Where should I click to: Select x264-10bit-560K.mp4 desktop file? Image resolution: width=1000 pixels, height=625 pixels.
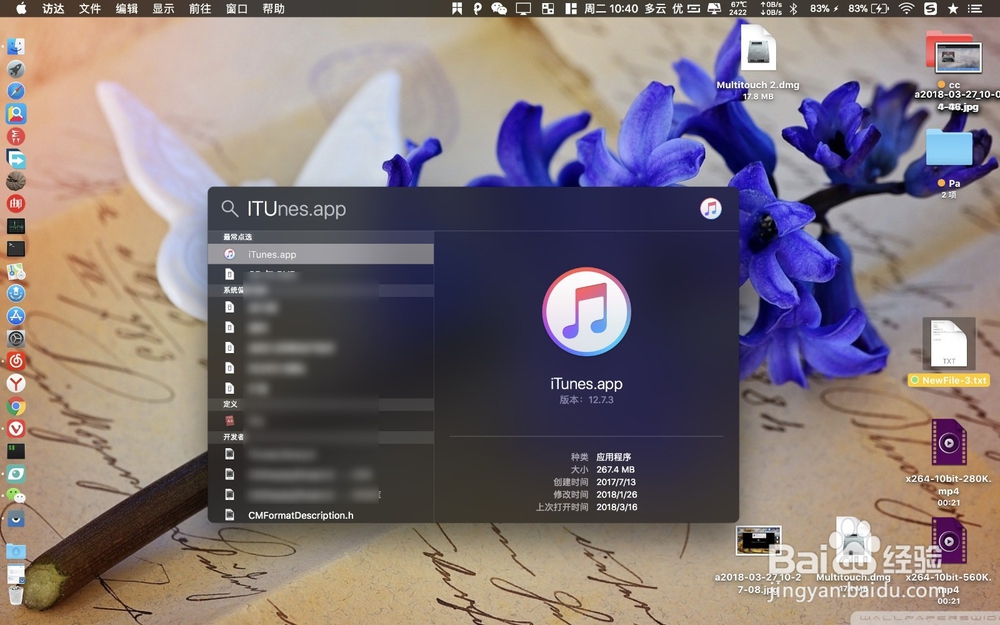point(948,561)
